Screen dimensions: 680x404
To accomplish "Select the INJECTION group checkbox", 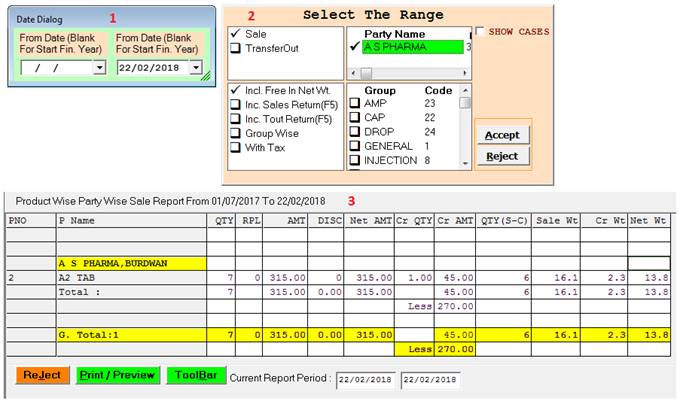I will pyautogui.click(x=354, y=160).
